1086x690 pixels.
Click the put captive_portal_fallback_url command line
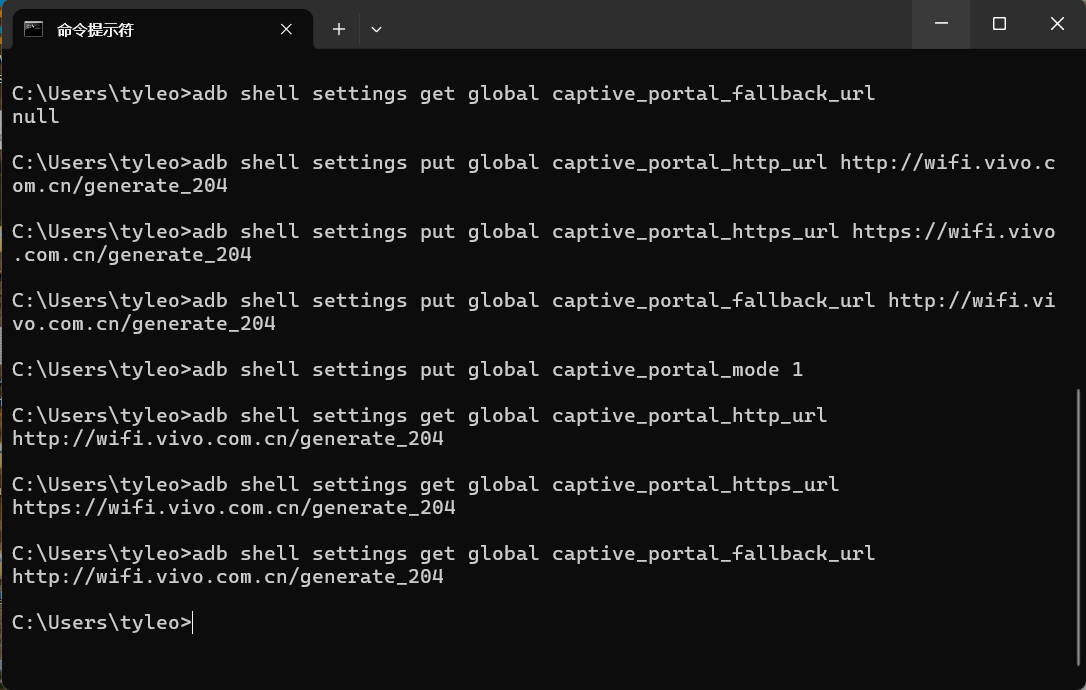tap(533, 300)
